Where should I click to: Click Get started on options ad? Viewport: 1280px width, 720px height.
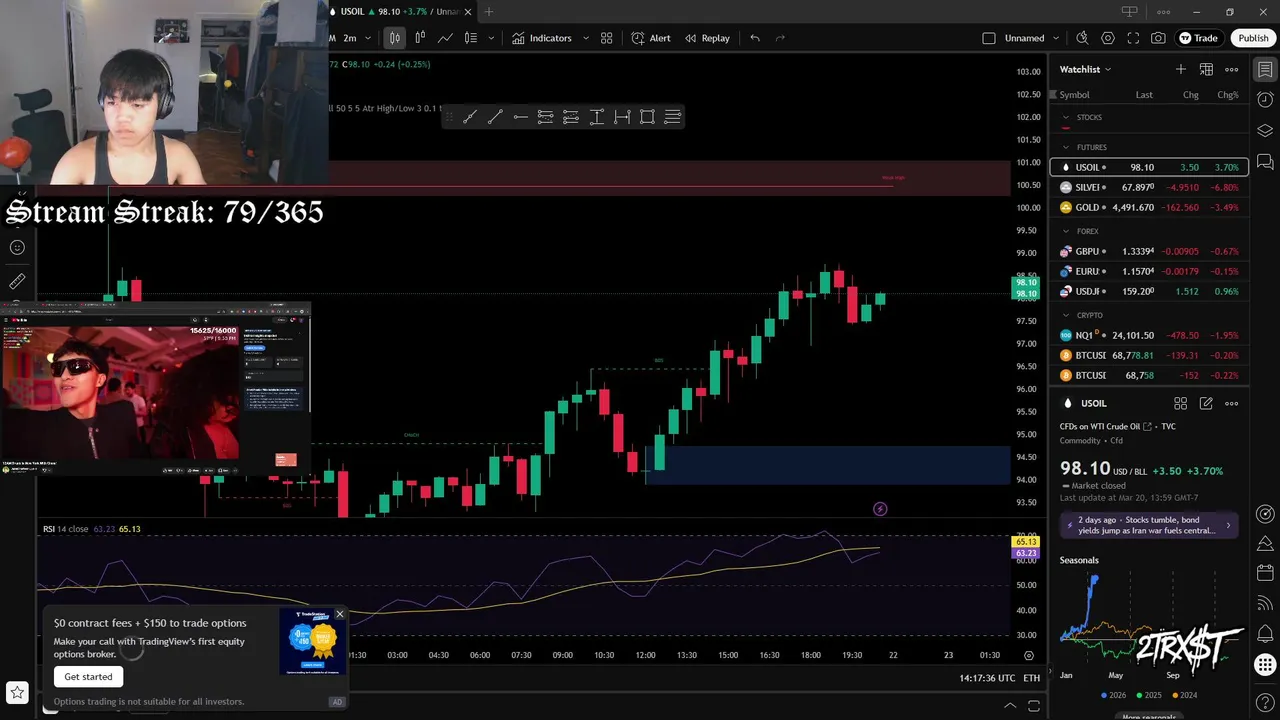click(88, 677)
